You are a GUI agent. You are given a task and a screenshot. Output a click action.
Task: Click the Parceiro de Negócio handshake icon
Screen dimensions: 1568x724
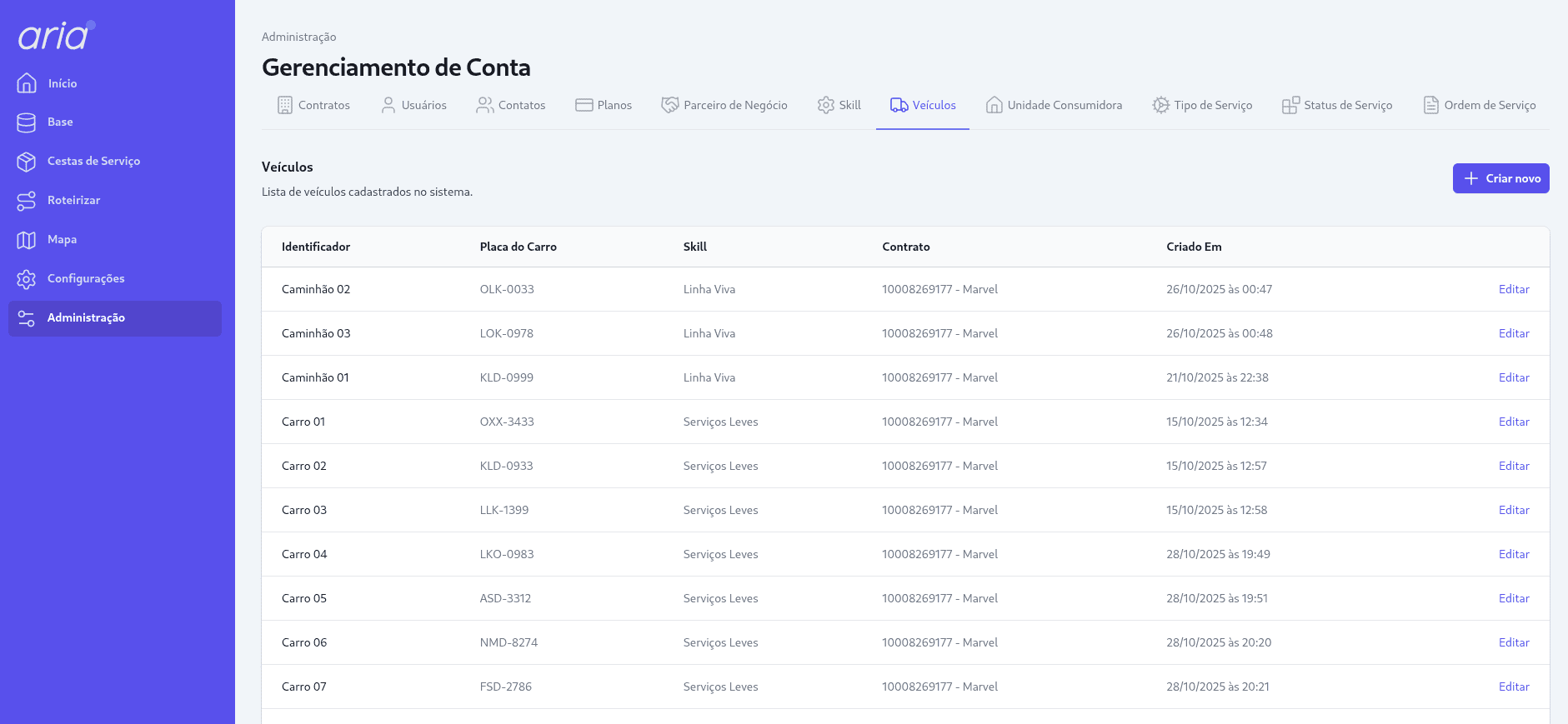[669, 105]
